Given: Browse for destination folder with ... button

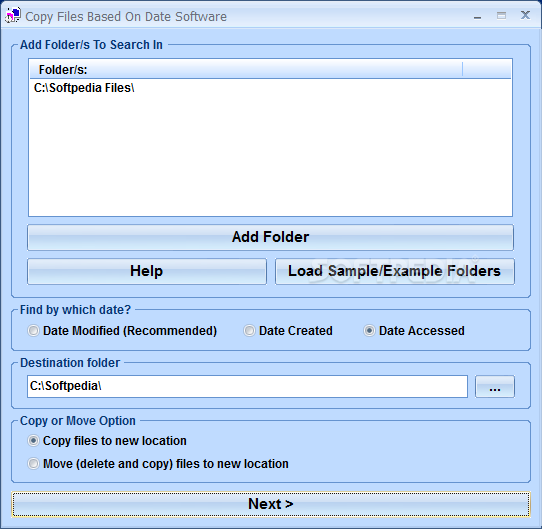Looking at the screenshot, I should click(x=495, y=386).
